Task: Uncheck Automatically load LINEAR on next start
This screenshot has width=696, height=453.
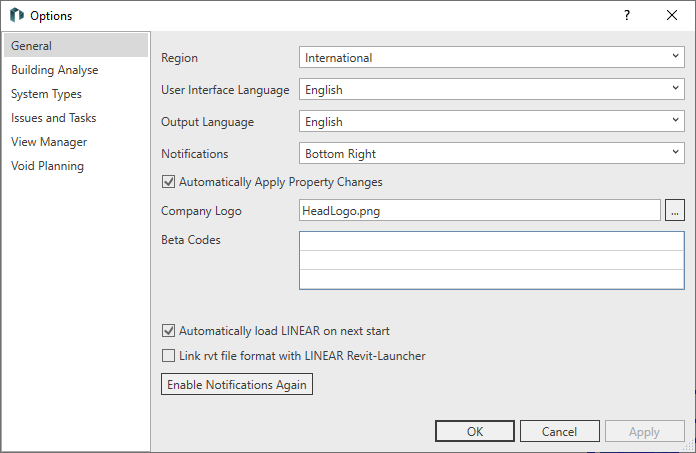Action: point(168,331)
